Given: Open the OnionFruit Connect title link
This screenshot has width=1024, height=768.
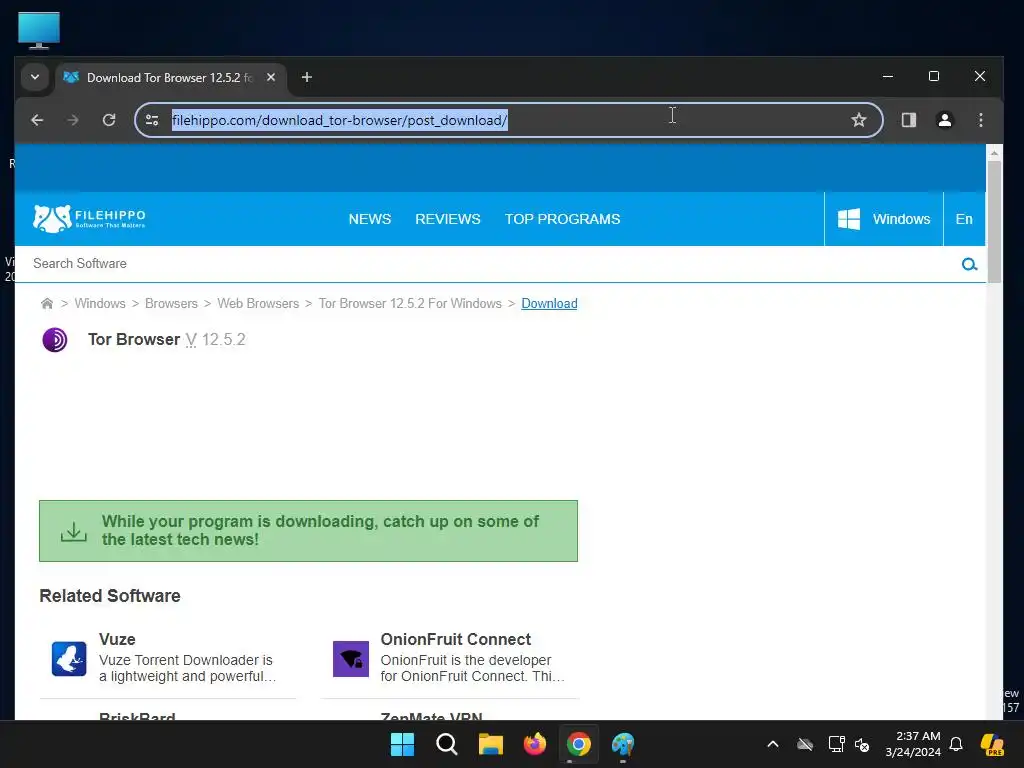Looking at the screenshot, I should tap(456, 639).
